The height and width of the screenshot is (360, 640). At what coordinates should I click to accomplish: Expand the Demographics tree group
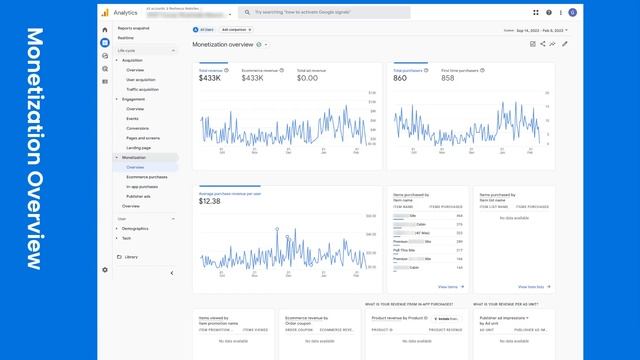pos(117,229)
